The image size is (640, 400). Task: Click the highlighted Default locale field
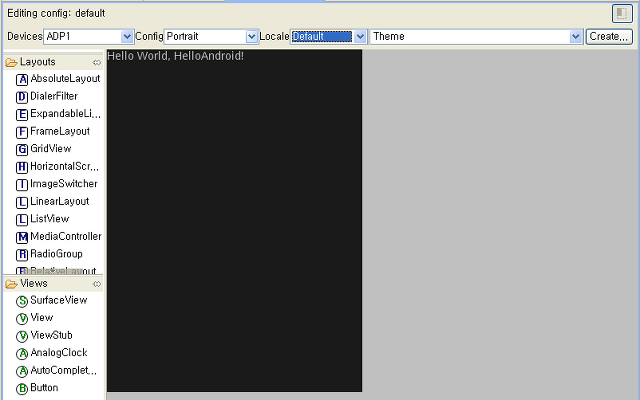pos(322,37)
